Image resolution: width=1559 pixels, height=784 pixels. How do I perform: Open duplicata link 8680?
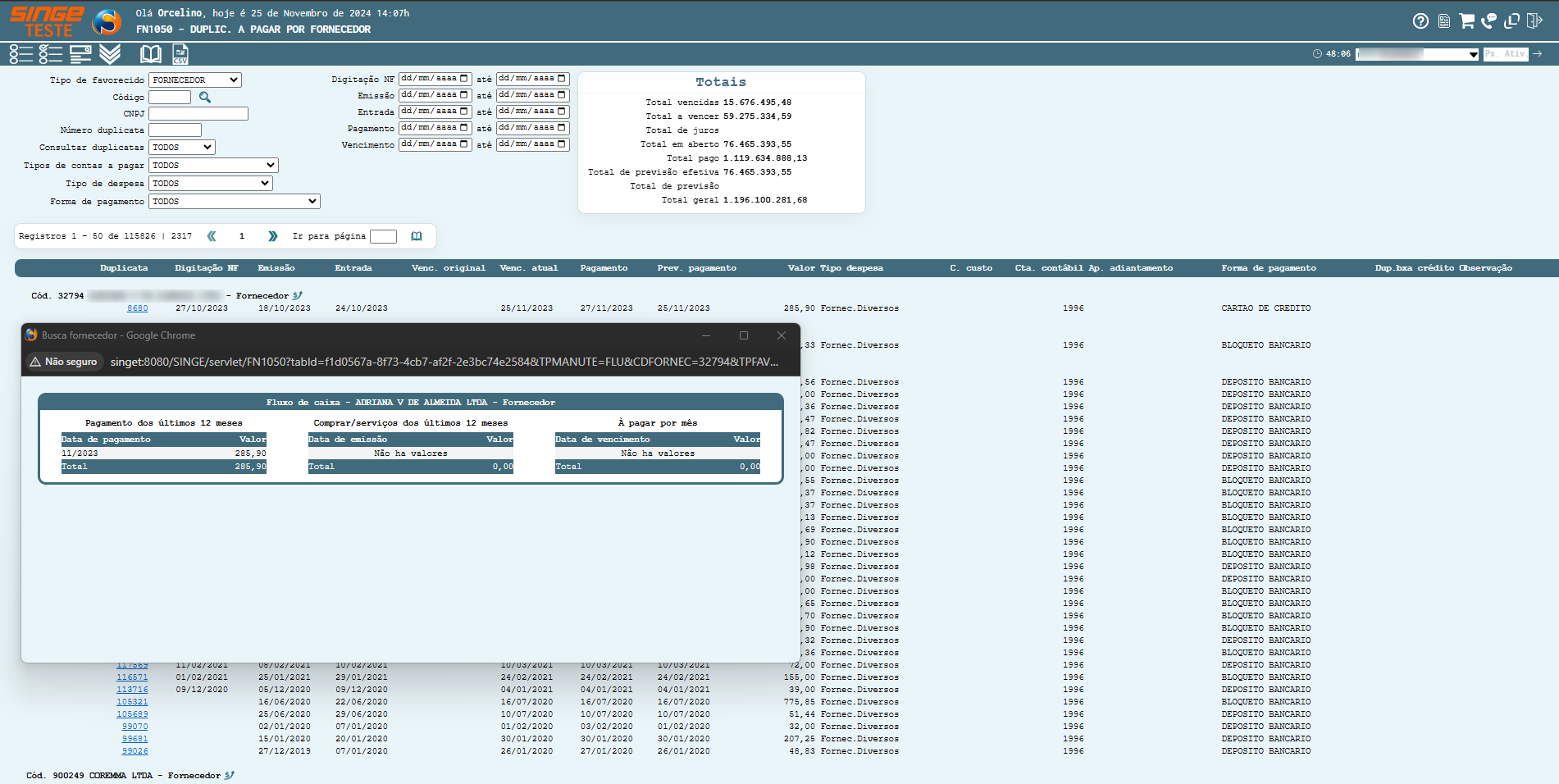pyautogui.click(x=138, y=308)
